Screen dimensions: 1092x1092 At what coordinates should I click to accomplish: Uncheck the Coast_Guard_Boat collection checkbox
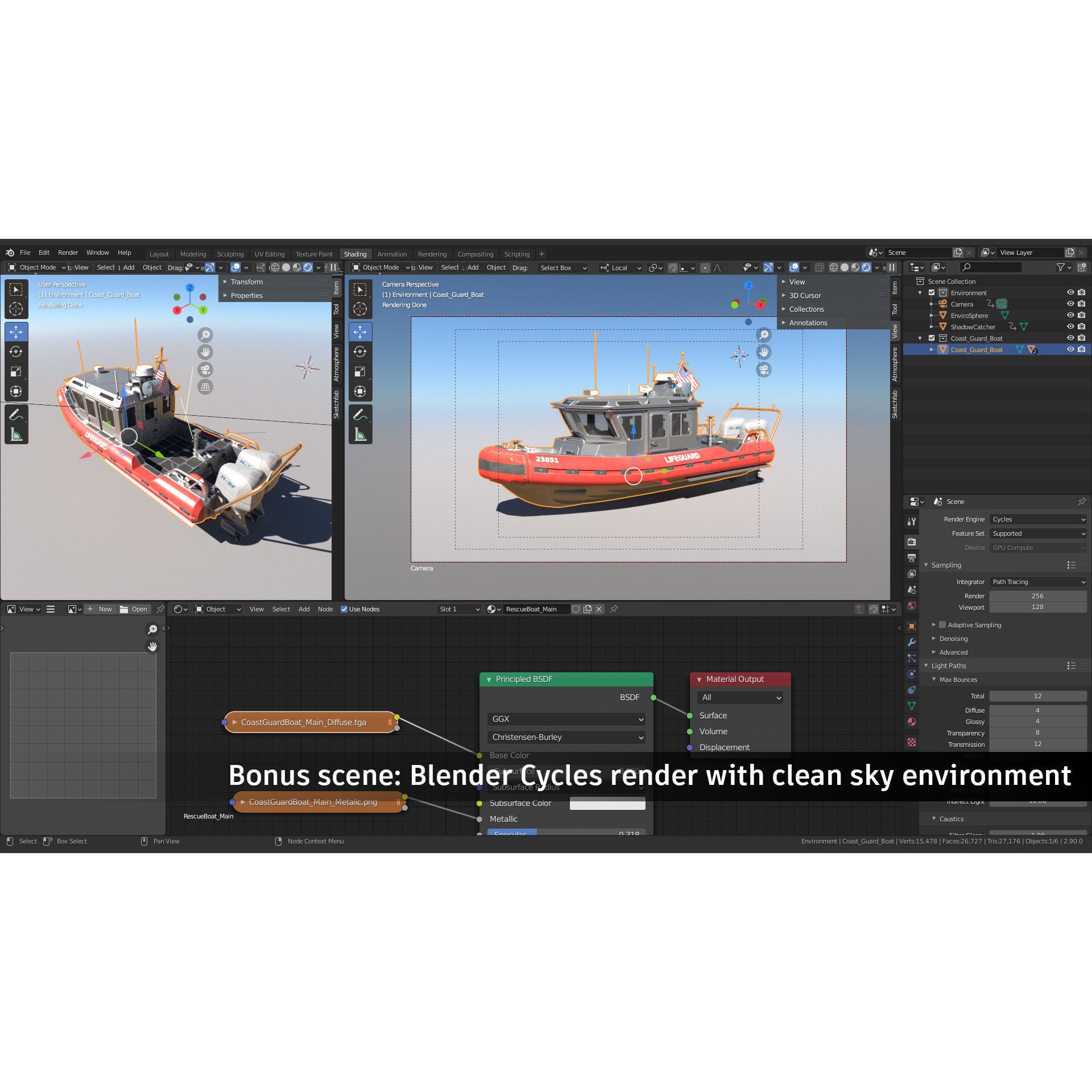(x=932, y=338)
